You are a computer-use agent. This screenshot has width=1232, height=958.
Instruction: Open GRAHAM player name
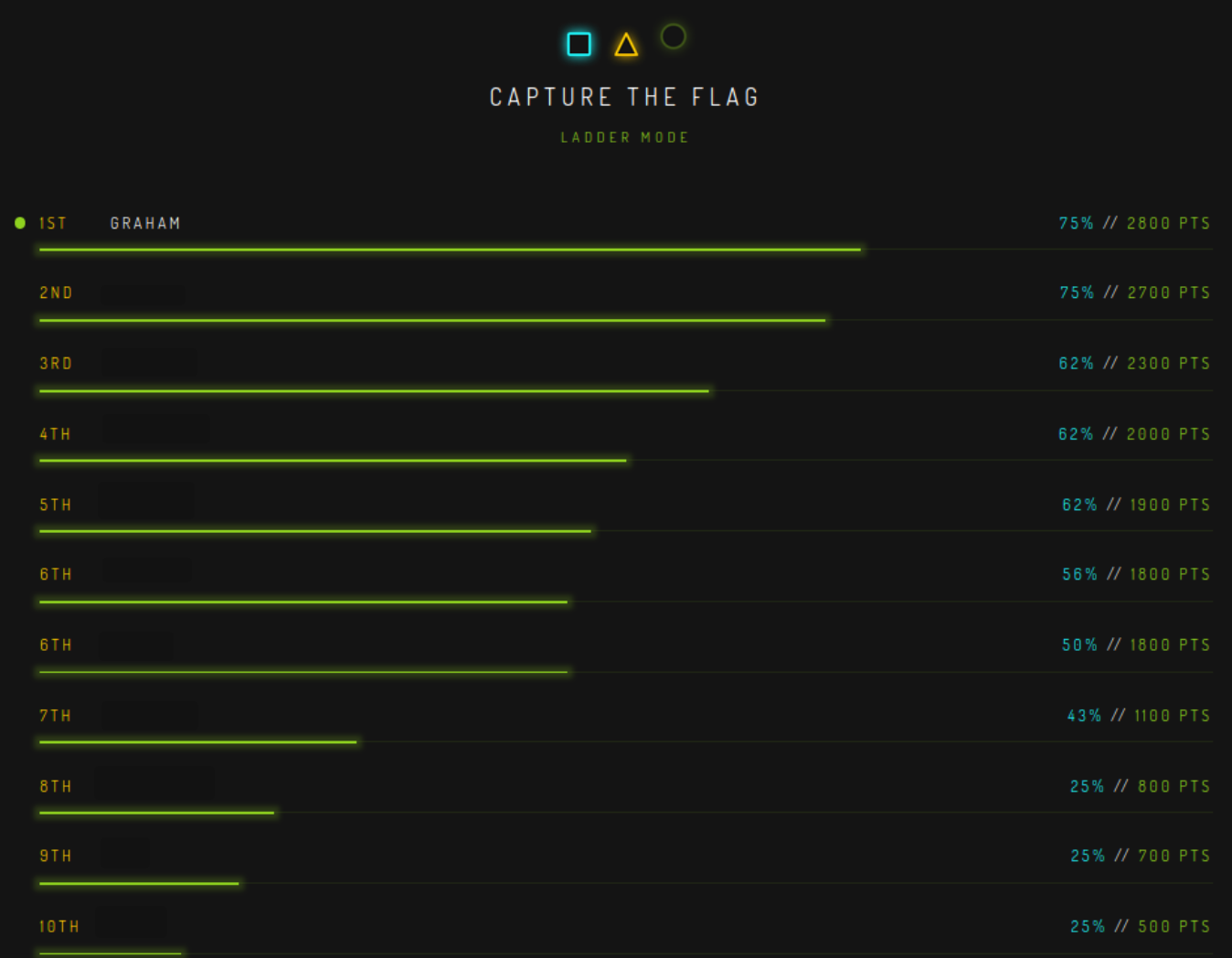tap(145, 223)
